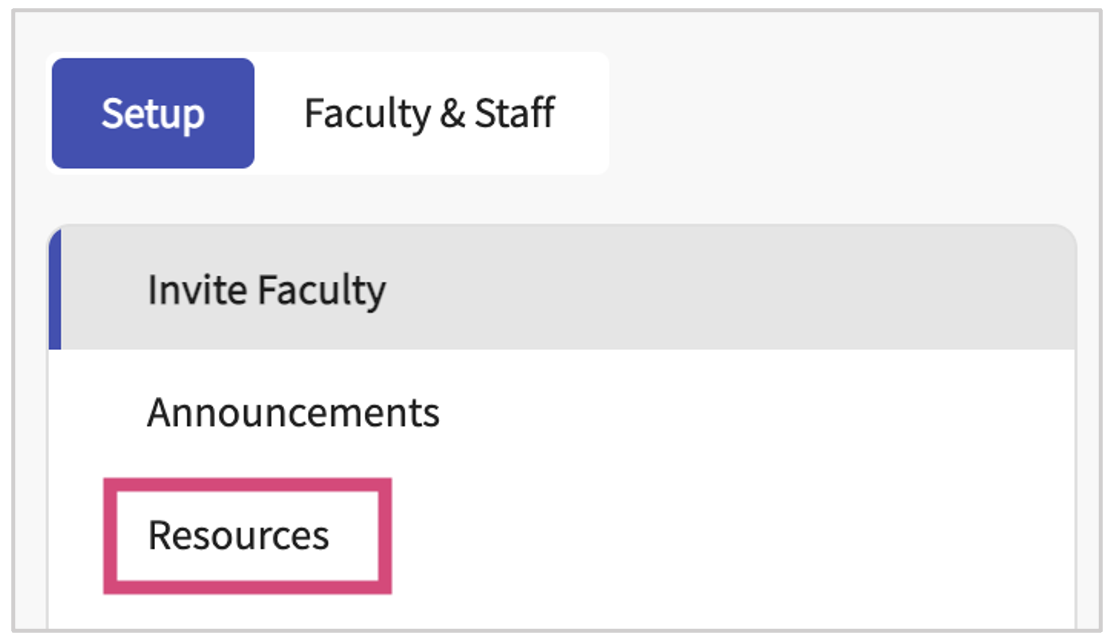Switch to the Setup tab
The image size is (1112, 644).
coord(153,113)
